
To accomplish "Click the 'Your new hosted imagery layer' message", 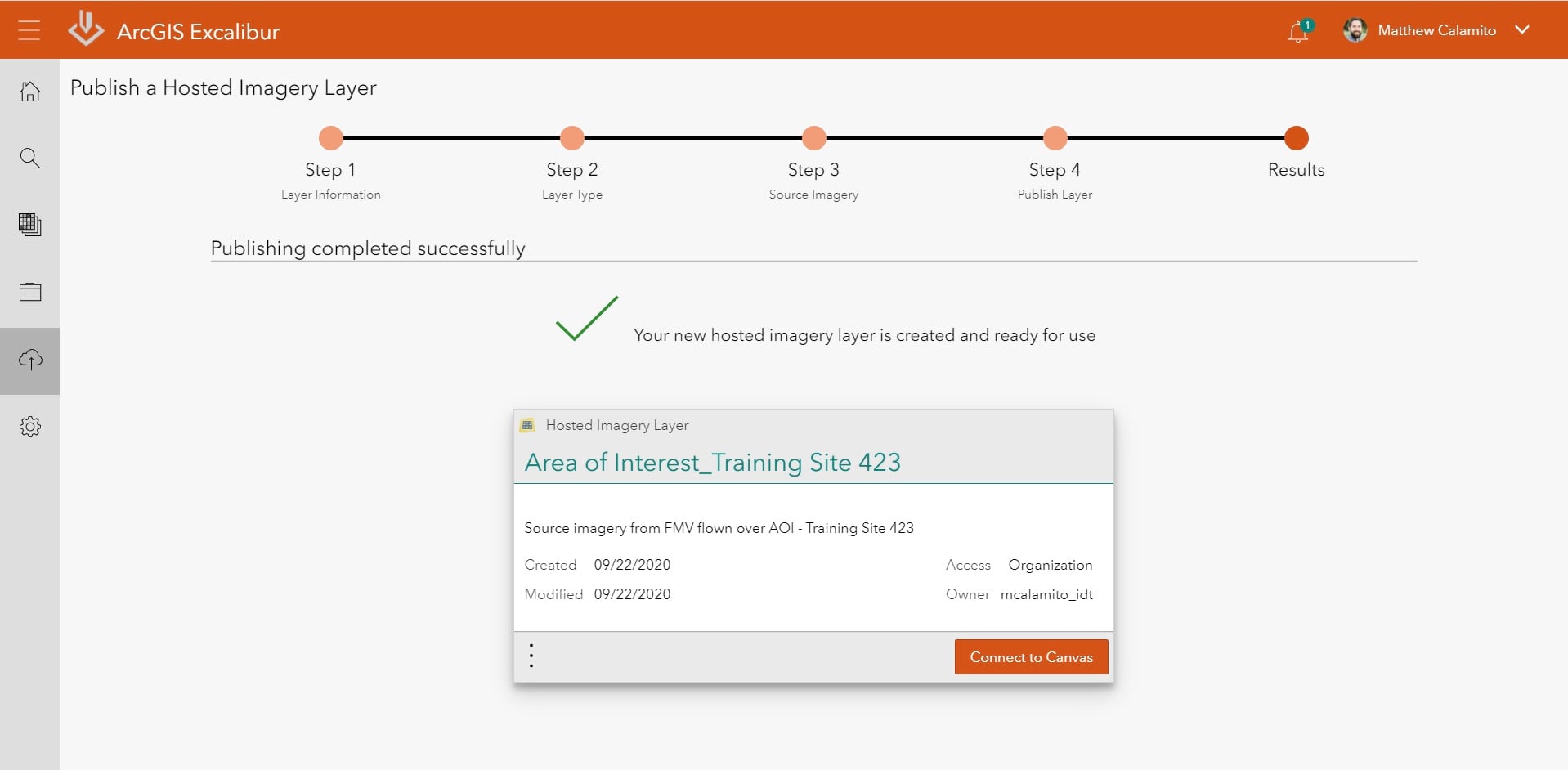I will click(x=864, y=335).
